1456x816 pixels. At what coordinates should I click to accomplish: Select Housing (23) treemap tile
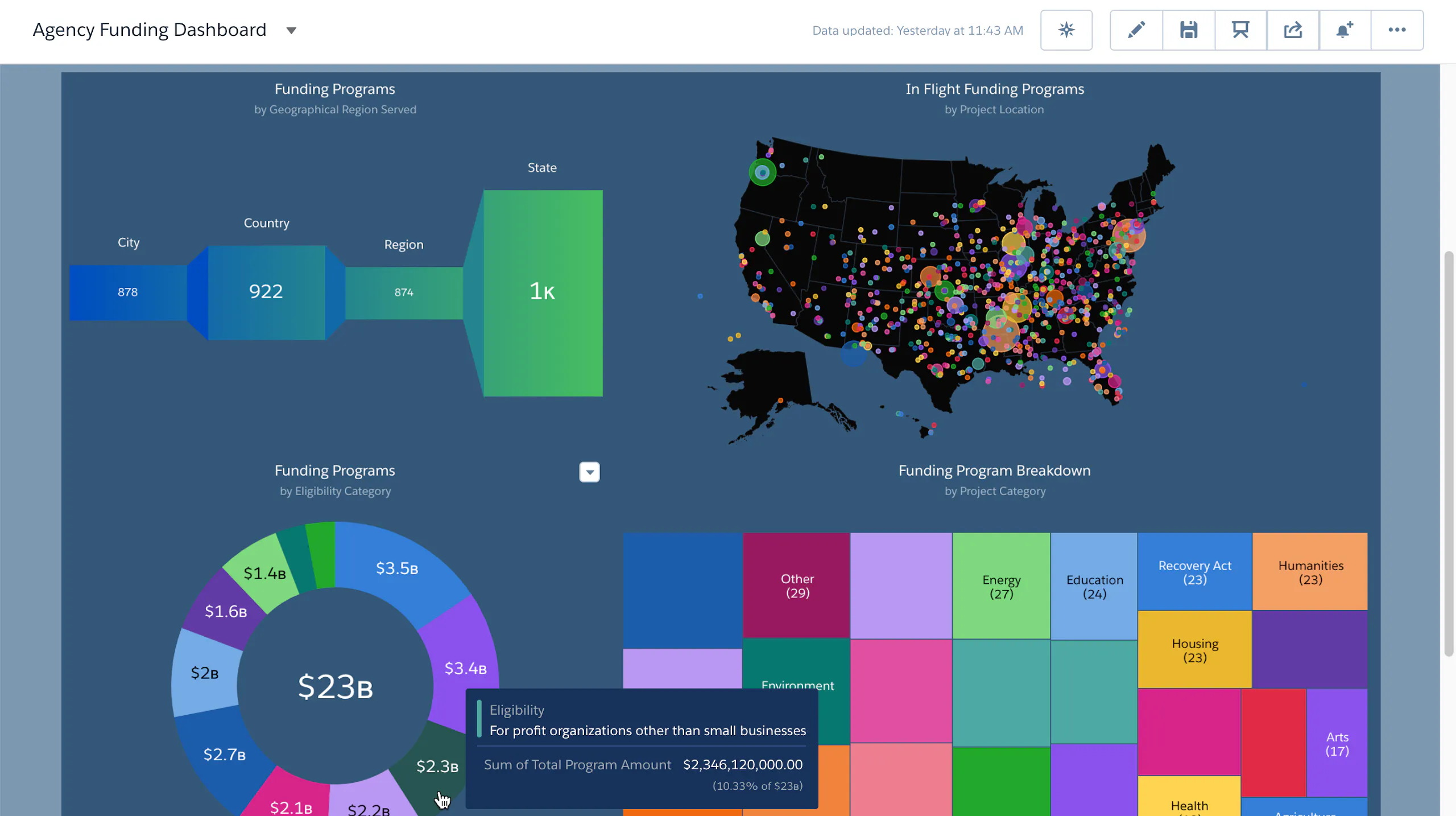1194,650
